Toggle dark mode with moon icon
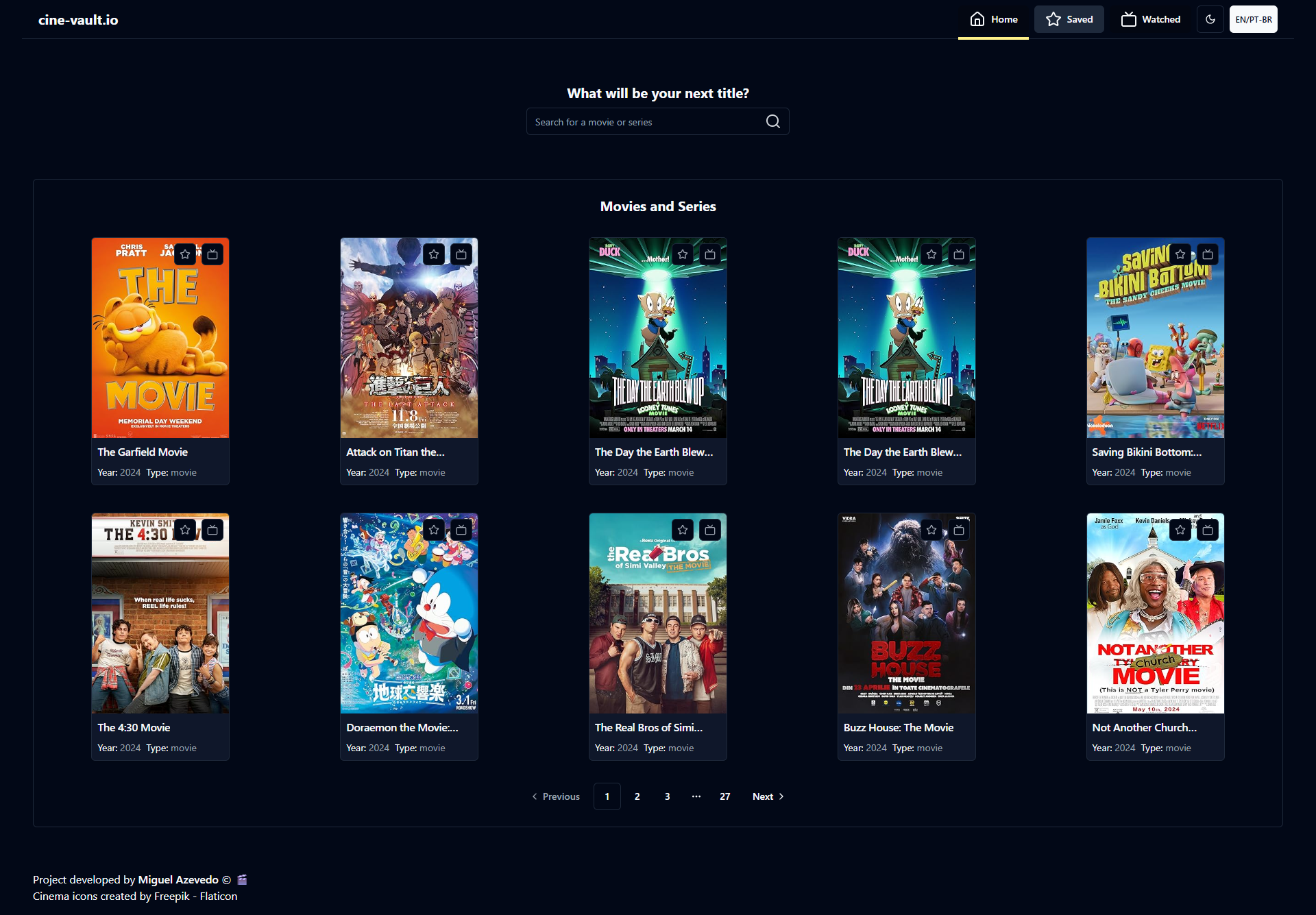This screenshot has height=915, width=1316. pos(1210,19)
